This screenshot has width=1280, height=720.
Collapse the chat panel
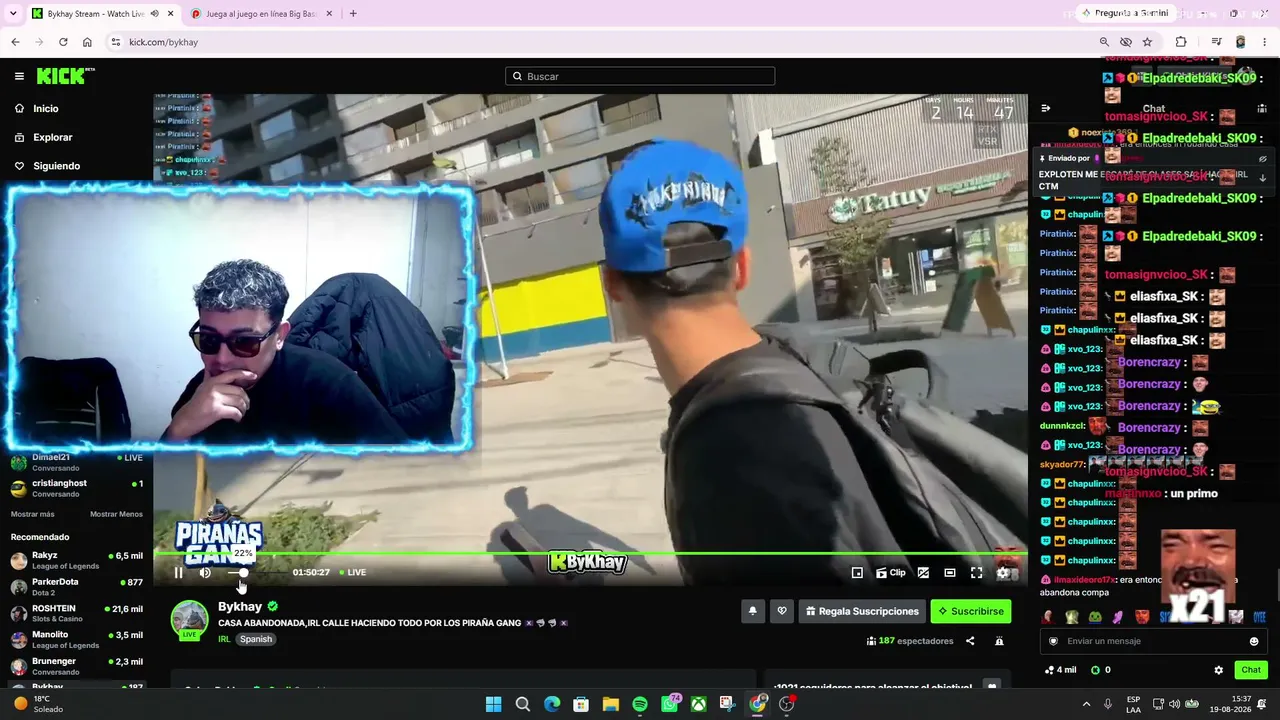point(1045,108)
